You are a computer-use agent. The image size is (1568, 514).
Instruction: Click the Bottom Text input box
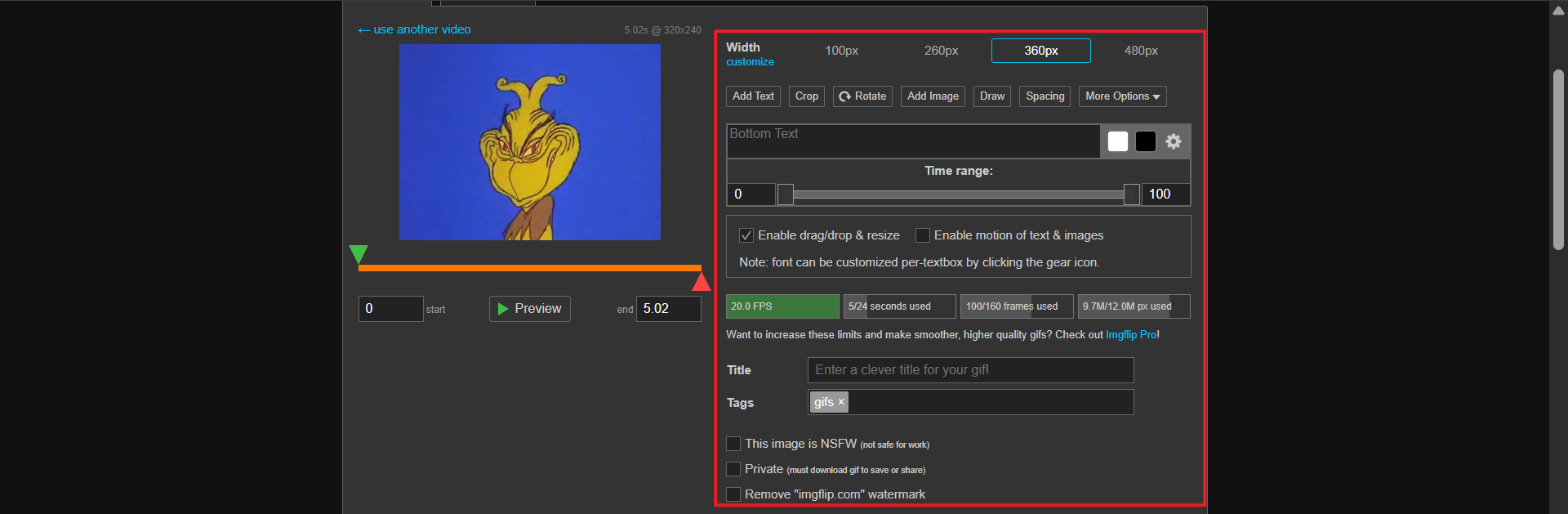tap(913, 141)
